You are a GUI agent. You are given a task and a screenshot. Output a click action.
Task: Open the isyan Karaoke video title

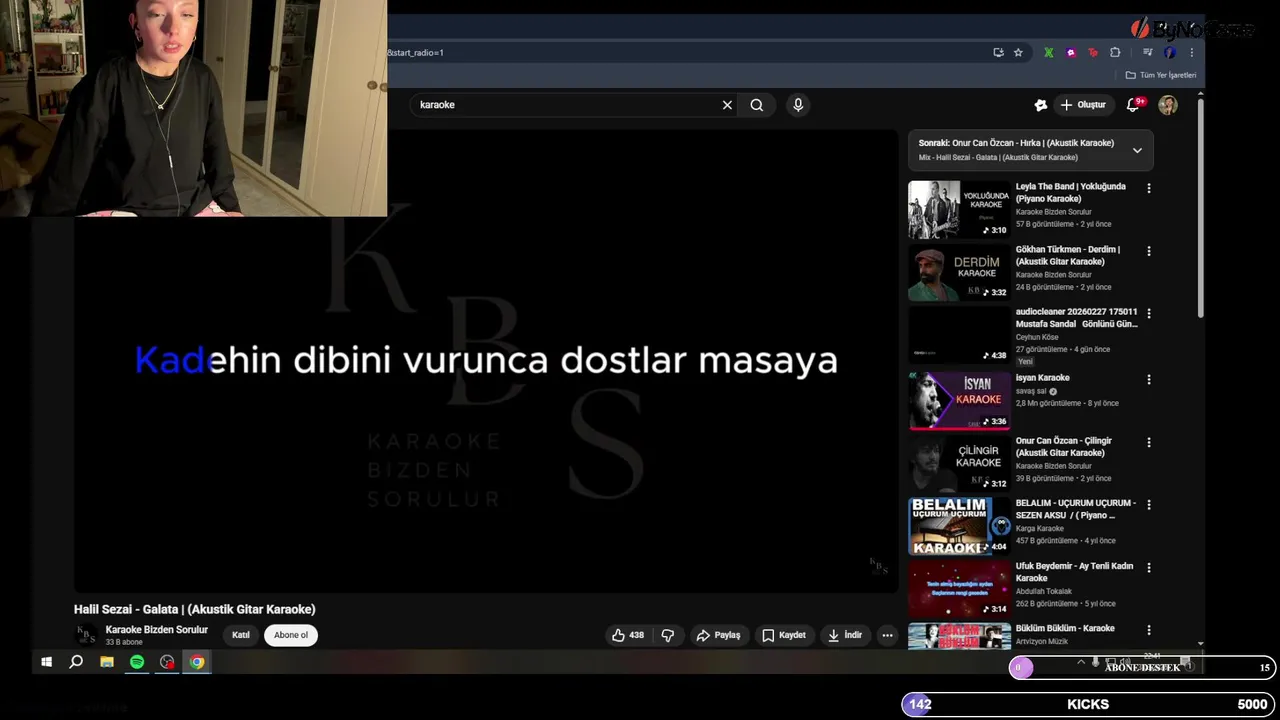coord(1043,378)
